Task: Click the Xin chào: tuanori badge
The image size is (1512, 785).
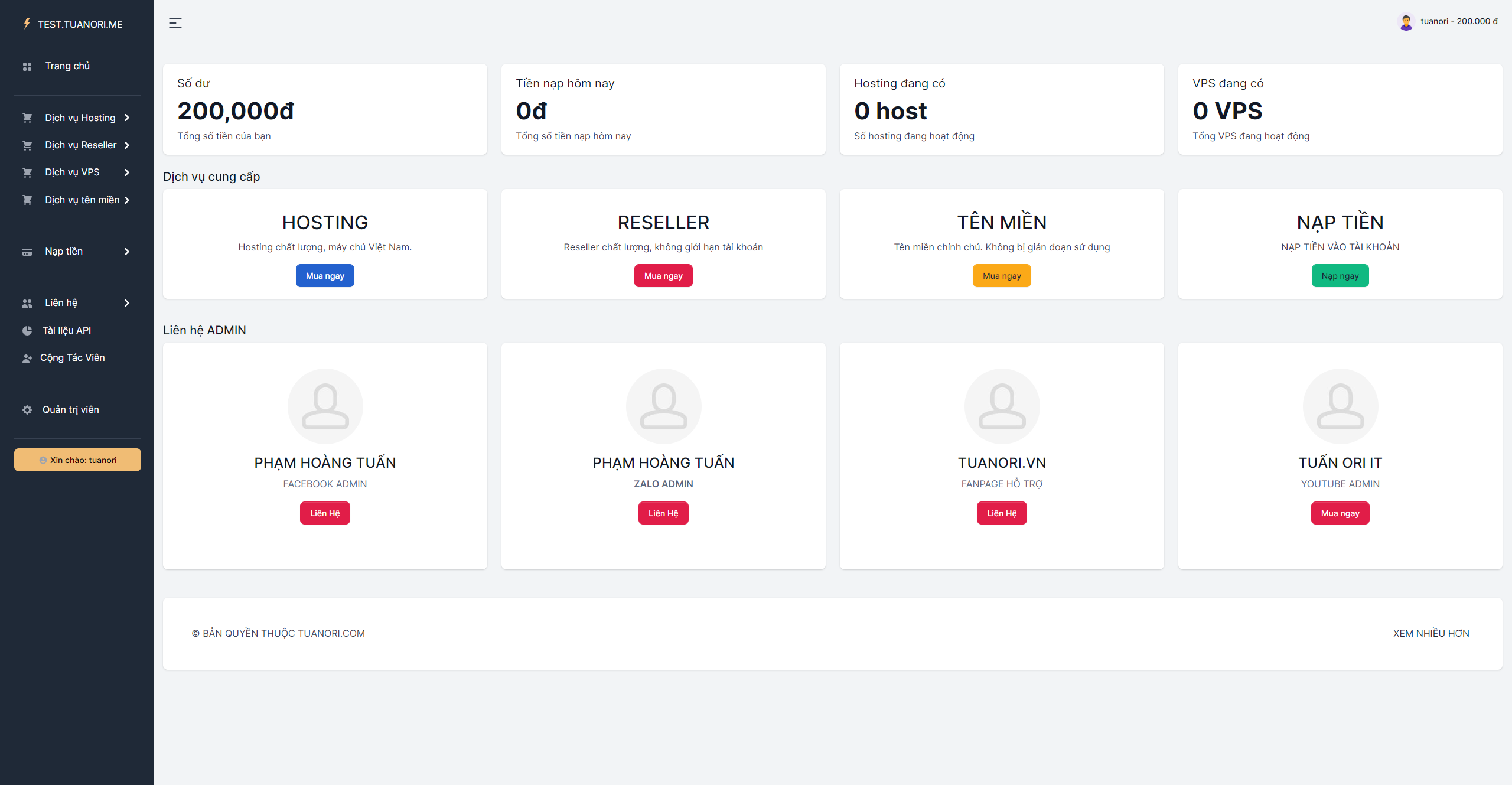Action: point(77,460)
